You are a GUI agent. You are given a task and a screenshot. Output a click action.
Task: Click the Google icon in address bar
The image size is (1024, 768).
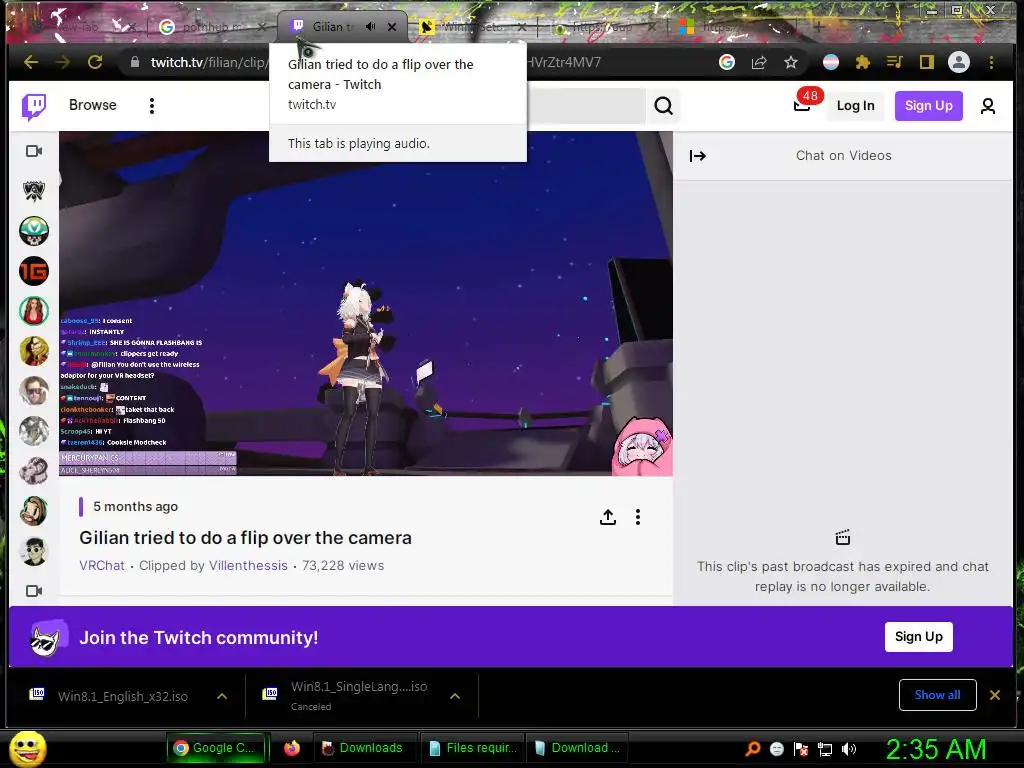[727, 62]
